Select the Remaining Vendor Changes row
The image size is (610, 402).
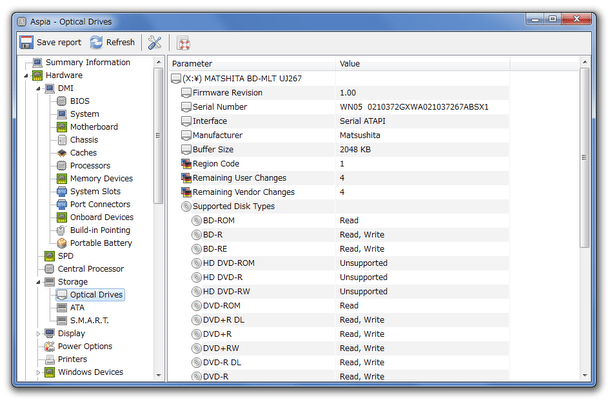point(339,192)
